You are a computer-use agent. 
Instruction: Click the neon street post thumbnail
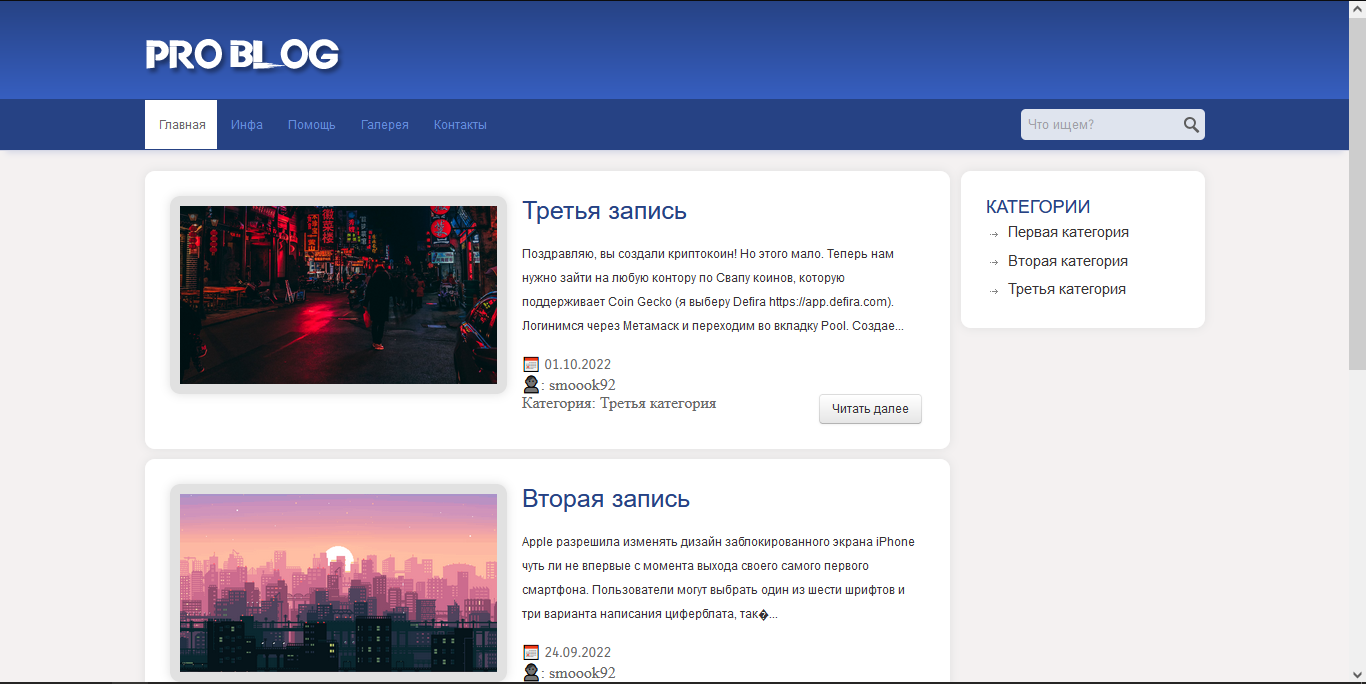click(x=338, y=295)
